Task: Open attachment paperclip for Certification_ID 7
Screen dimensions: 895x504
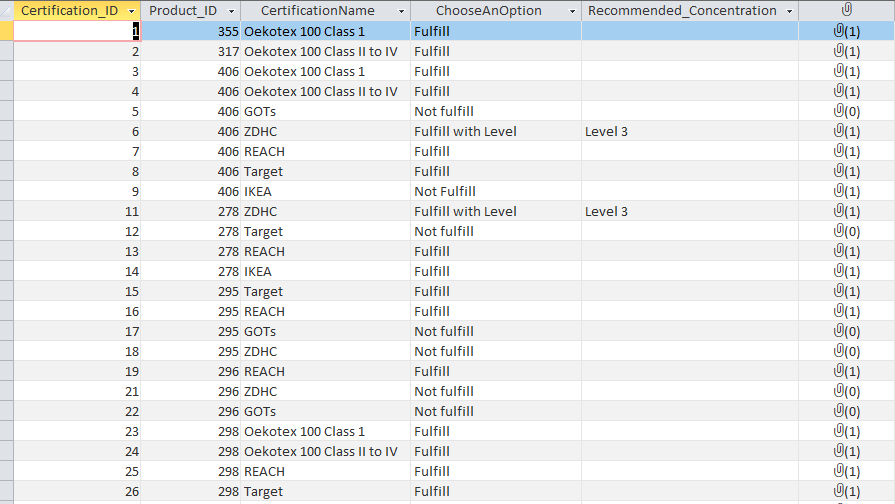Action: (838, 151)
